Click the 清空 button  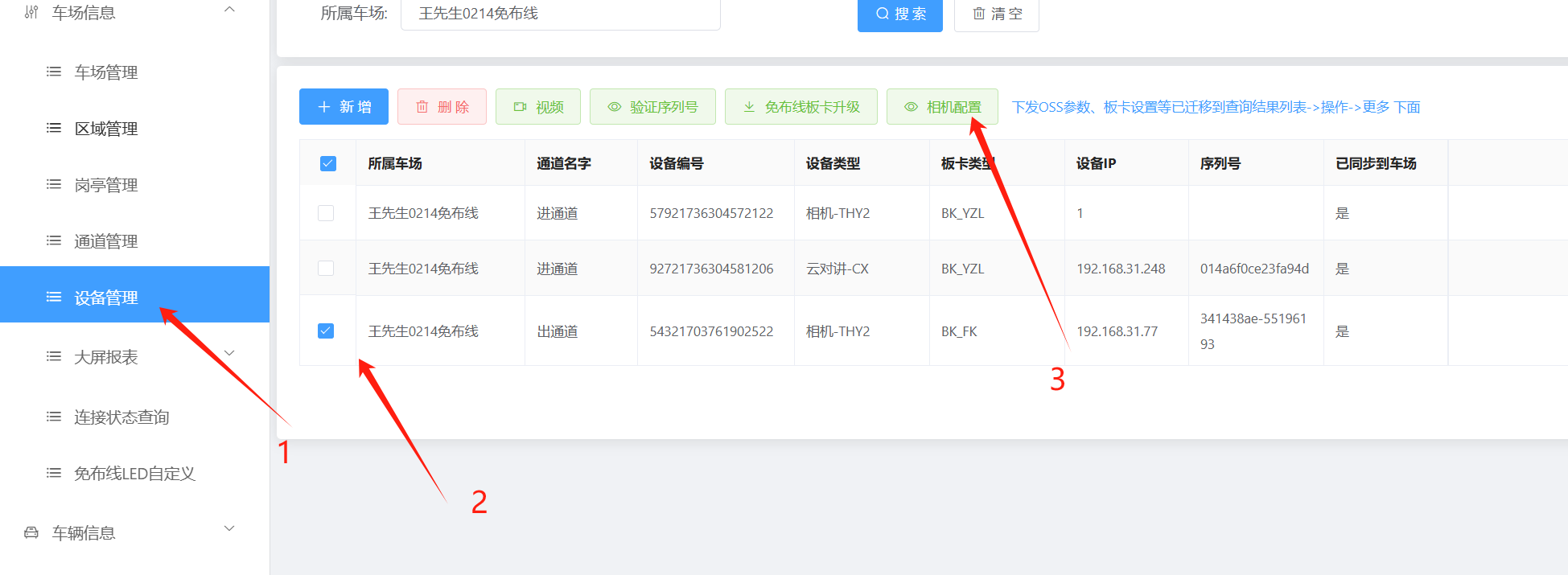(x=997, y=14)
